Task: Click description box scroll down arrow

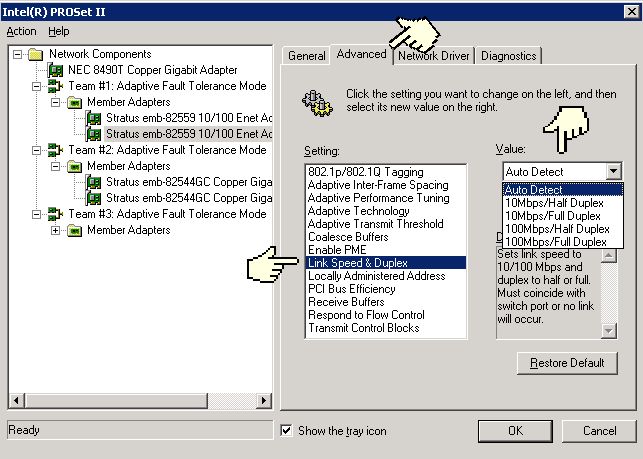Action: tap(609, 330)
